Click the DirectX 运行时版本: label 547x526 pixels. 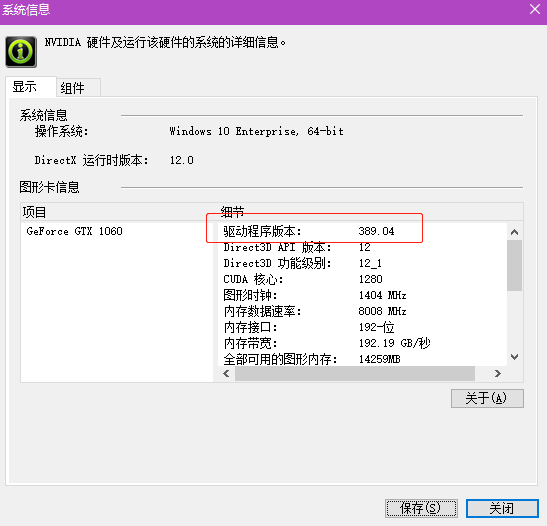91,160
